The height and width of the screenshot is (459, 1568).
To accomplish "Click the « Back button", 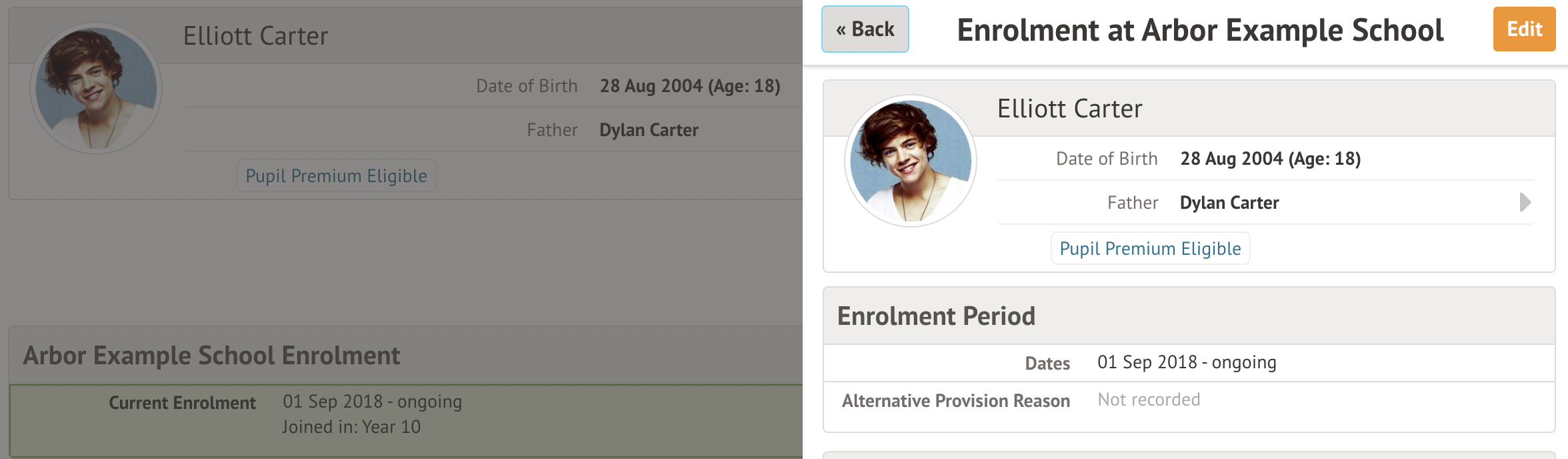I will click(x=865, y=29).
